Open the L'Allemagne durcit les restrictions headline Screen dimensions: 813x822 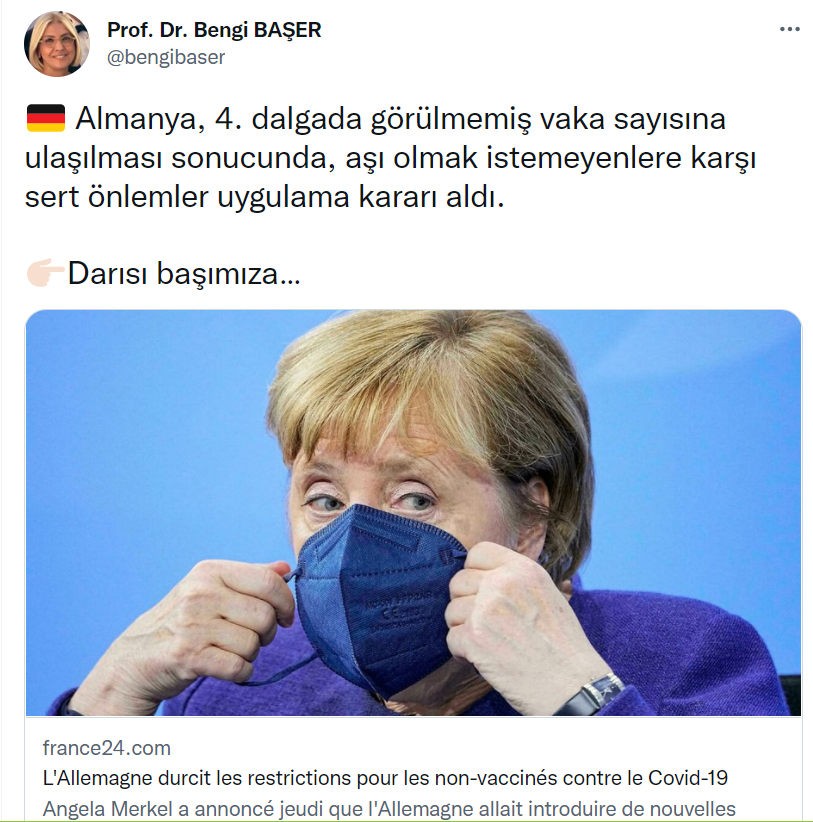(x=385, y=778)
